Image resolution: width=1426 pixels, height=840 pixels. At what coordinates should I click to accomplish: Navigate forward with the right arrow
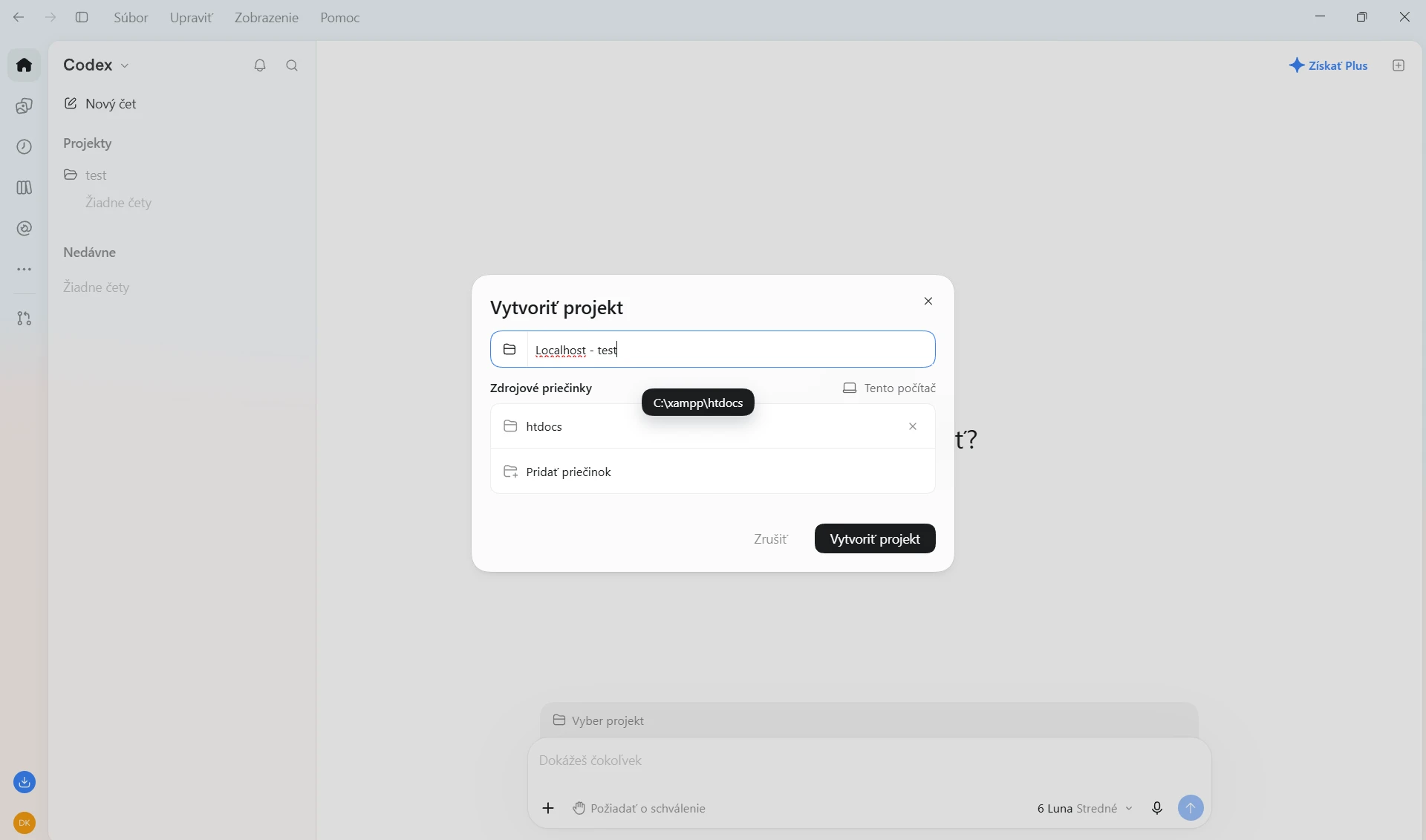coord(51,17)
